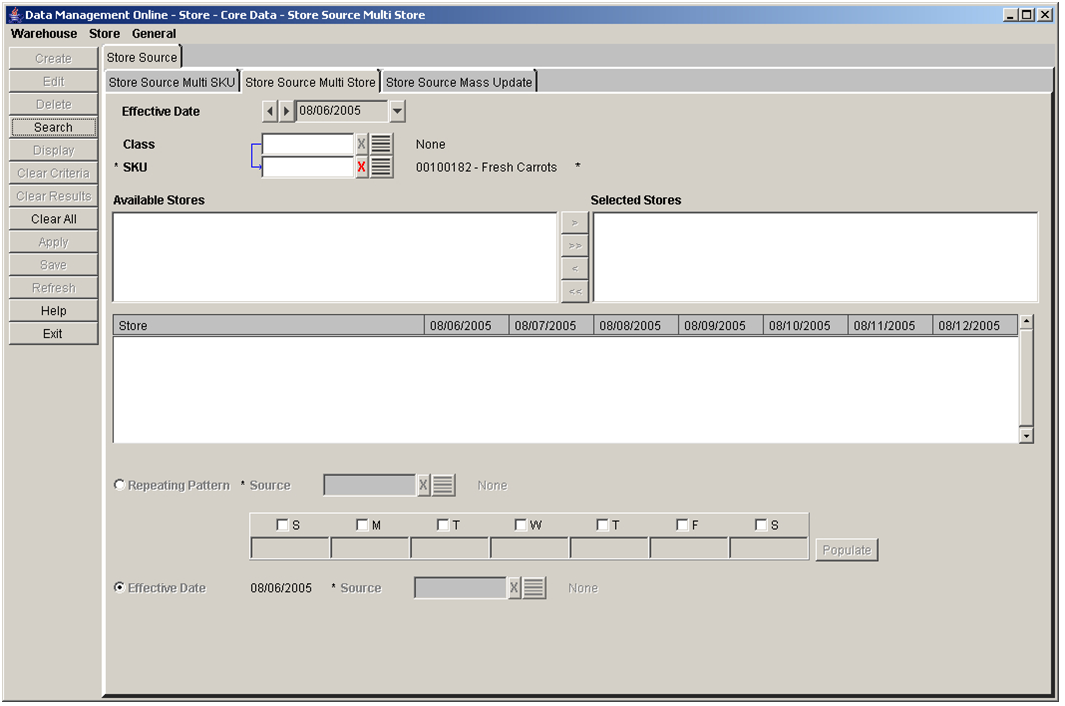Open the list lookup icon for SKU
Screen dimensions: 1065x706
click(381, 167)
